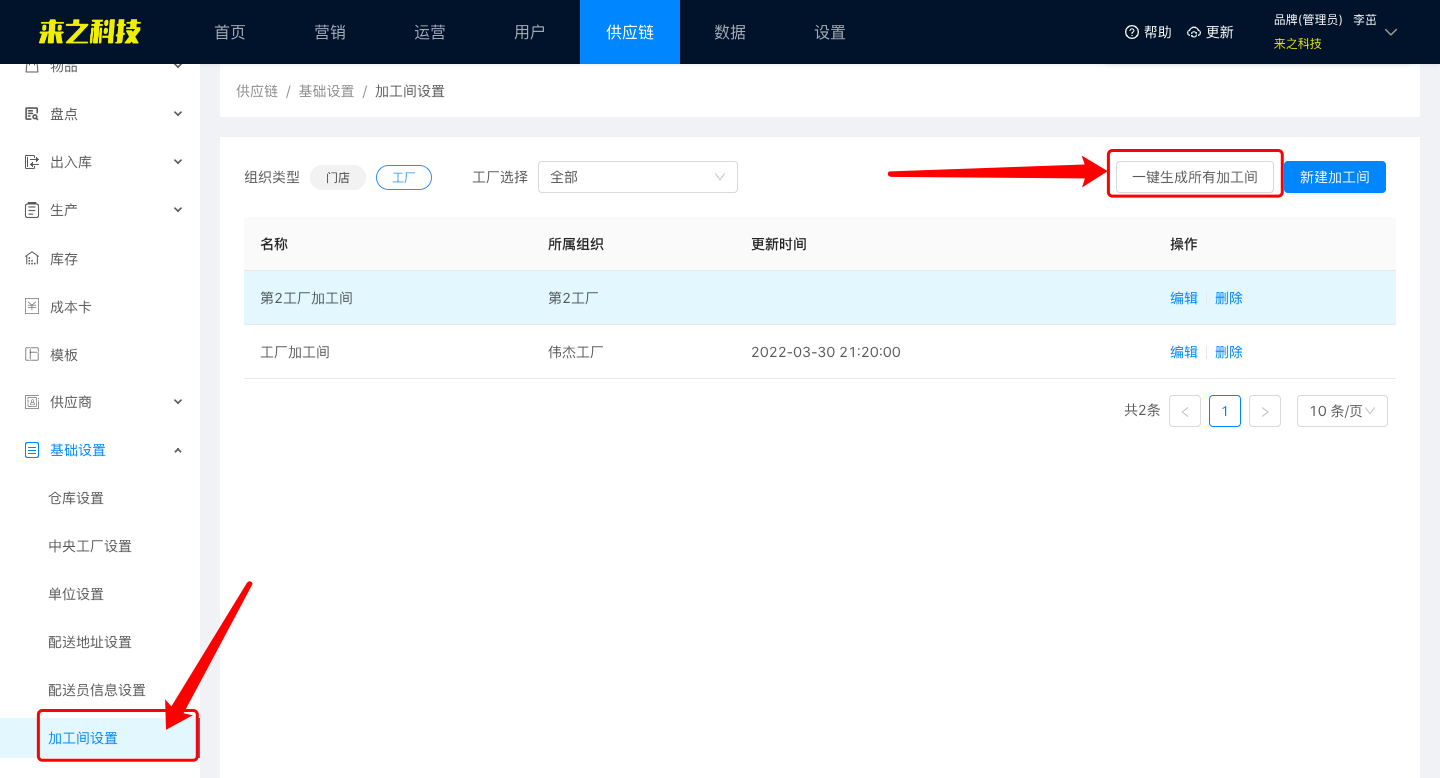Open the 供应链 top tab
The height and width of the screenshot is (778, 1440).
630,32
